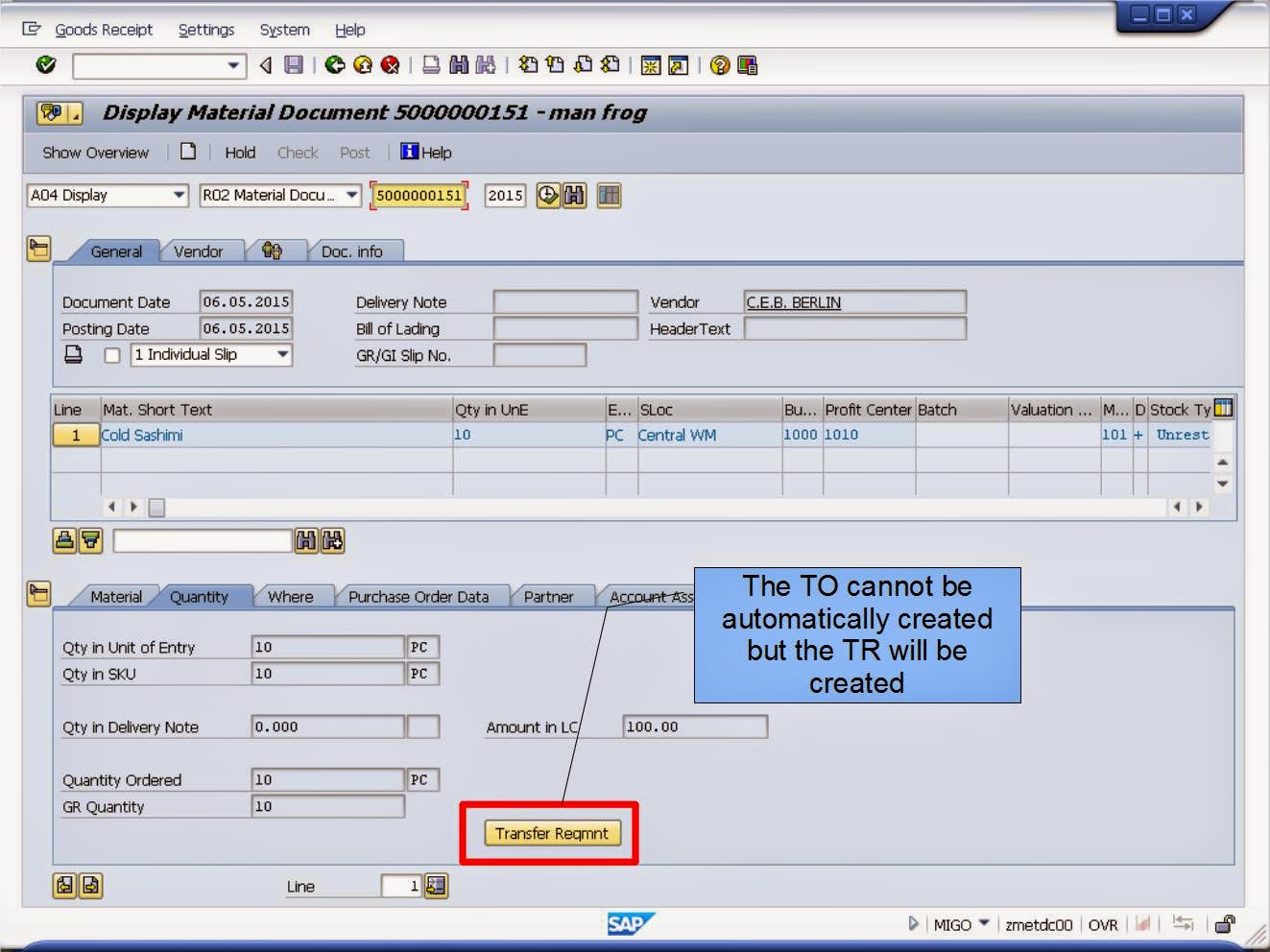Viewport: 1270px width, 952px height.
Task: Open the Goods Receipt menu
Action: pyautogui.click(x=106, y=30)
